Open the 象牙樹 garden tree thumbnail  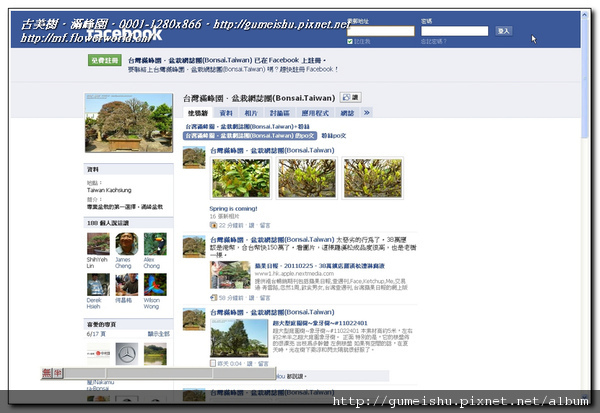coord(239,338)
